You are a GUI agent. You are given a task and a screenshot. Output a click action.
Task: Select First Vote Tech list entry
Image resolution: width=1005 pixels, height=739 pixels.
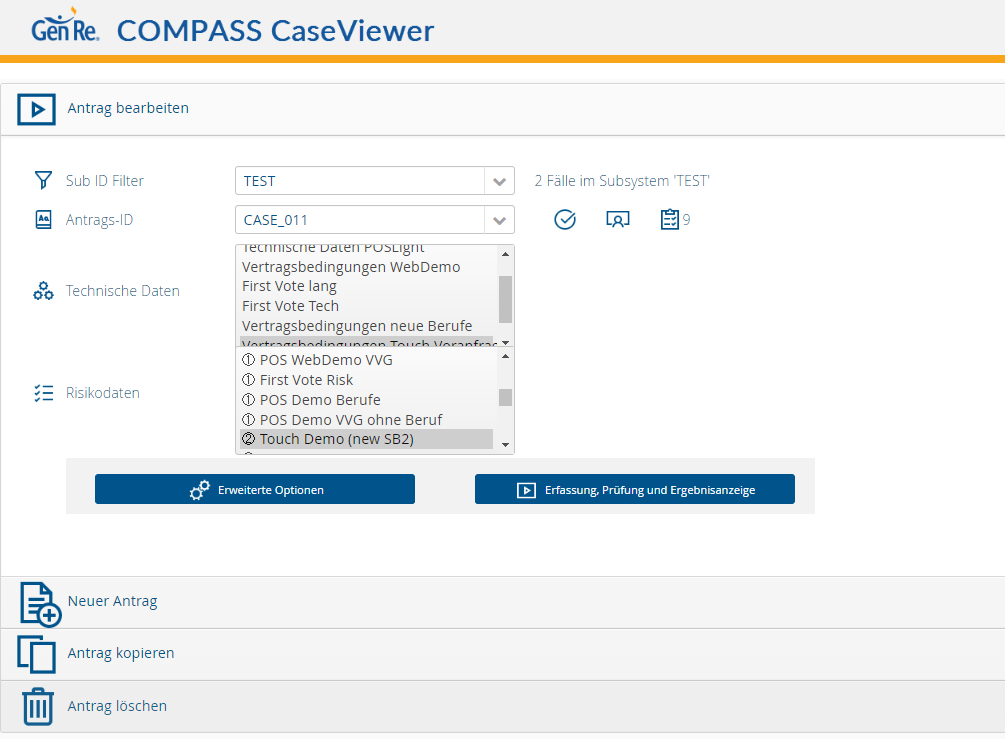tap(367, 306)
